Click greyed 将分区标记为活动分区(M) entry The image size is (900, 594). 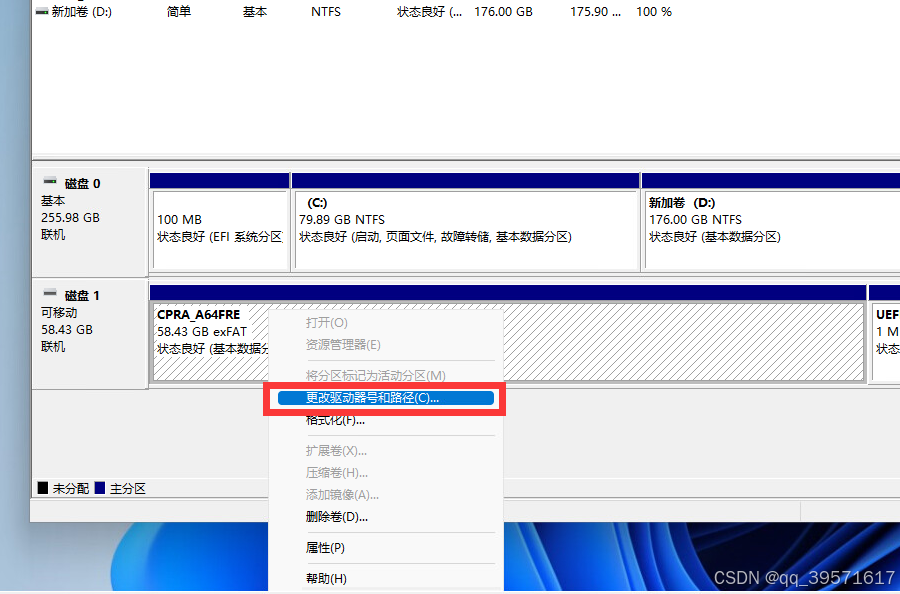click(x=375, y=376)
